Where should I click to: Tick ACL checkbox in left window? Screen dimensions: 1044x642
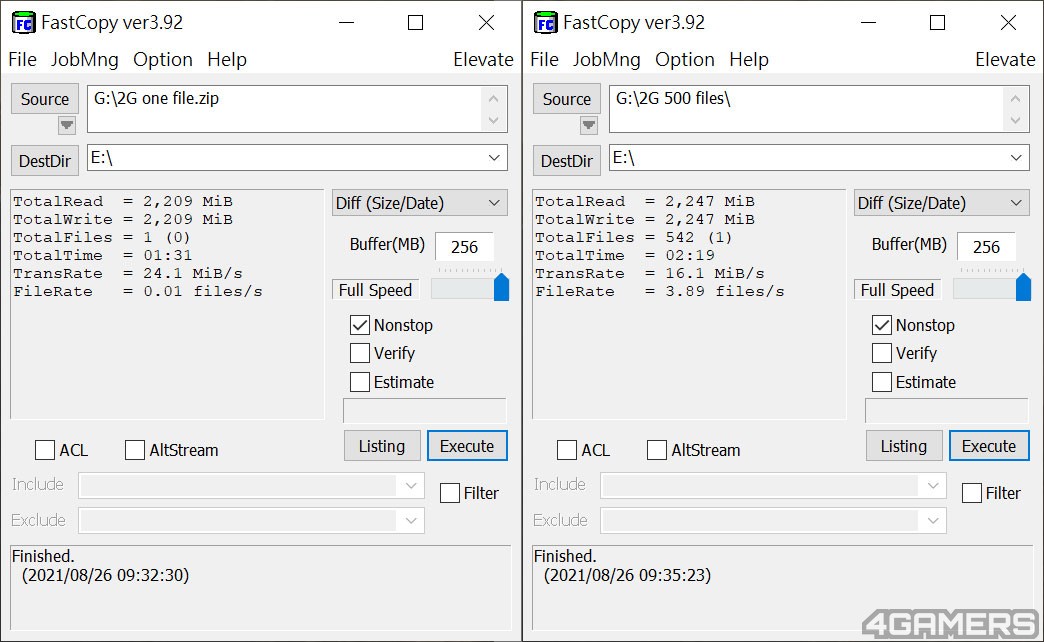pyautogui.click(x=45, y=450)
